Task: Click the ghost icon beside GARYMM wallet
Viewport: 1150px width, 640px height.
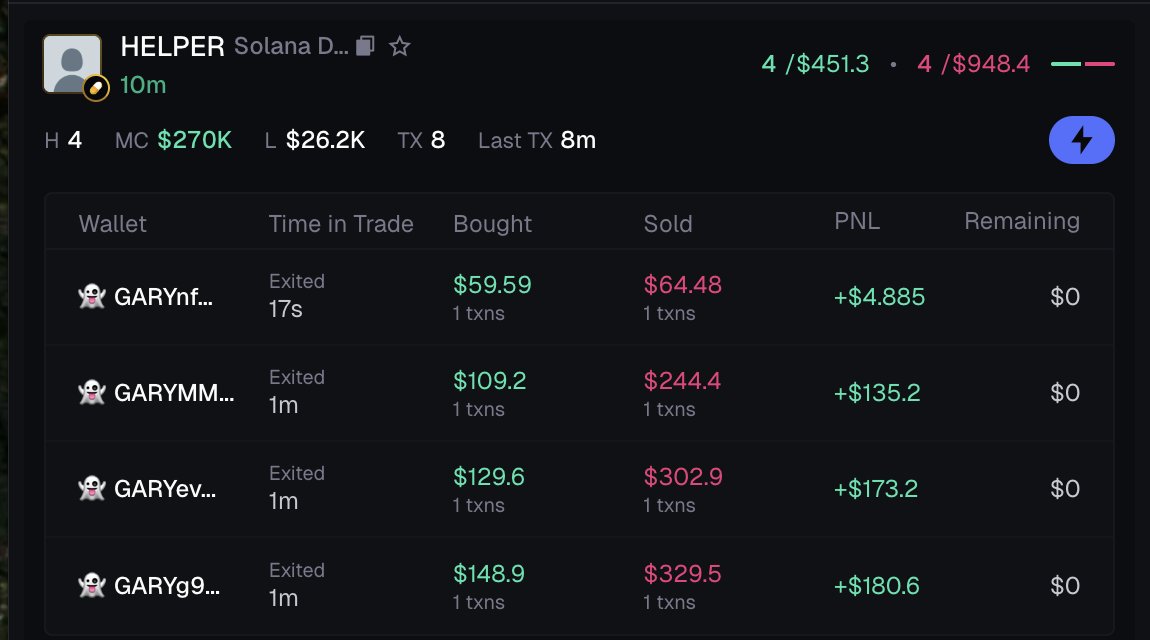Action: (91, 393)
